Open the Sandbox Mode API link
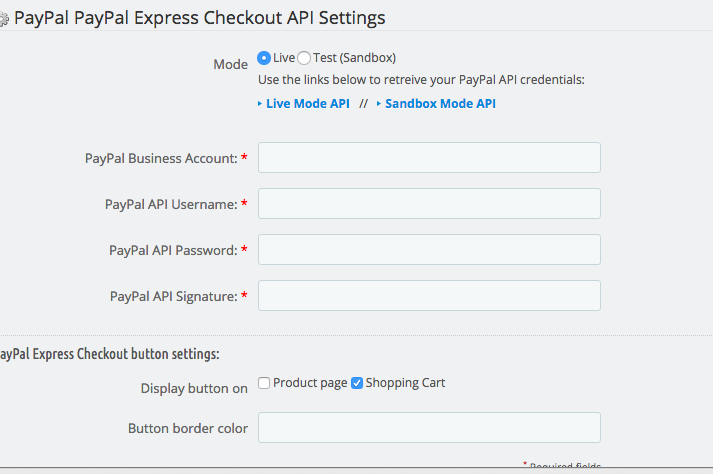 coord(440,104)
